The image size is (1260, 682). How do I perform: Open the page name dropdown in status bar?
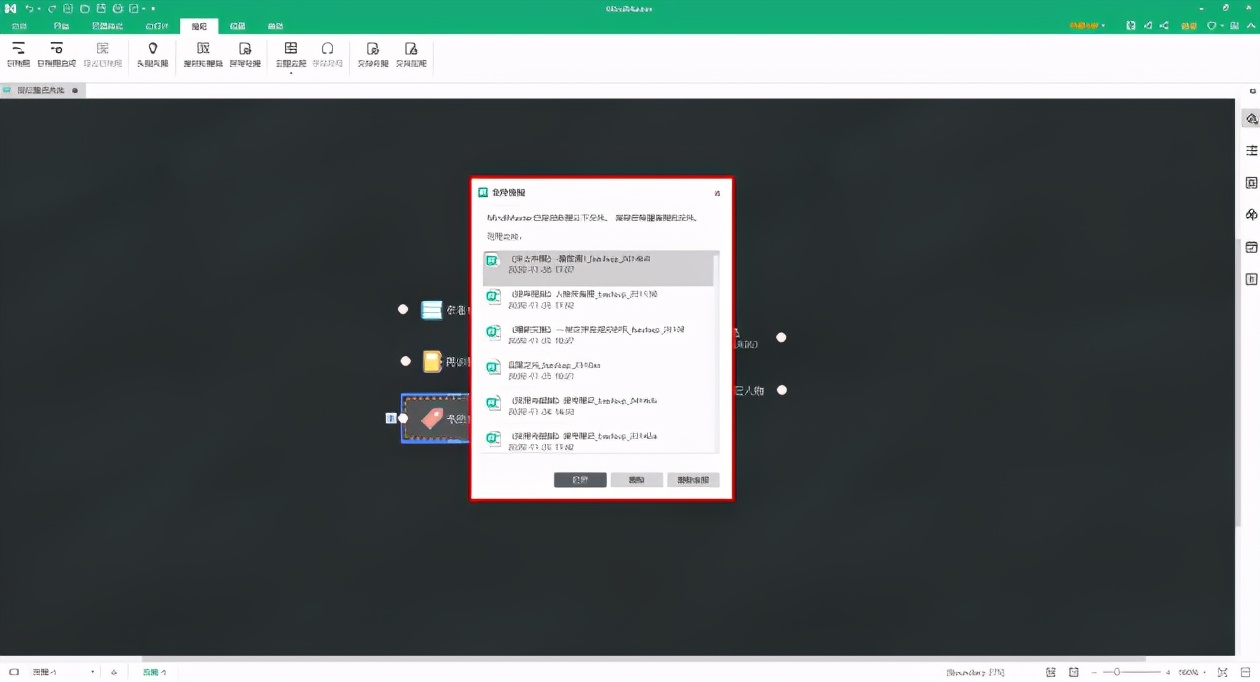coord(63,672)
